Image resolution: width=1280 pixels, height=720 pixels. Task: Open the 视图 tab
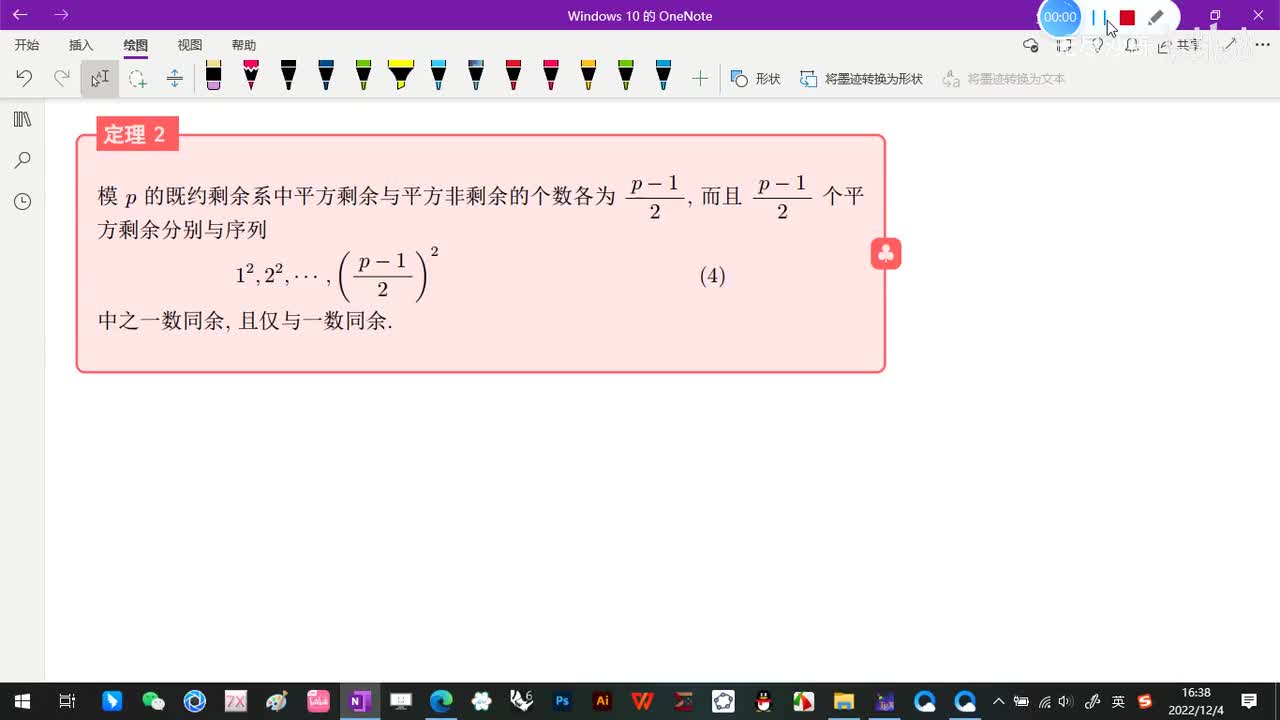point(189,45)
